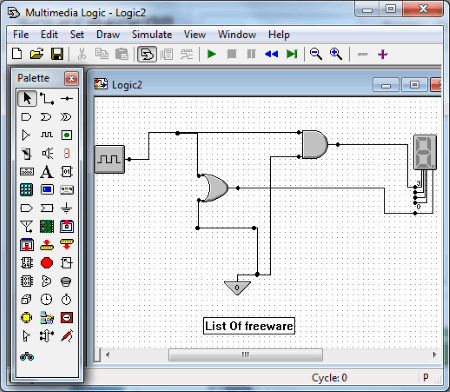450x392 pixels.
Task: Pick the XOR gate from Palette
Action: pyautogui.click(x=66, y=117)
